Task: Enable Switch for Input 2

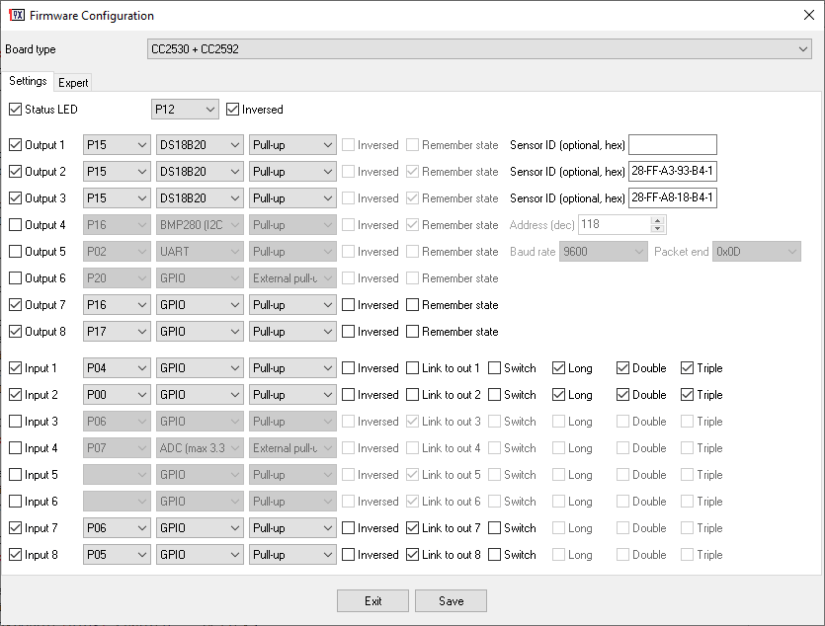Action: pos(494,395)
